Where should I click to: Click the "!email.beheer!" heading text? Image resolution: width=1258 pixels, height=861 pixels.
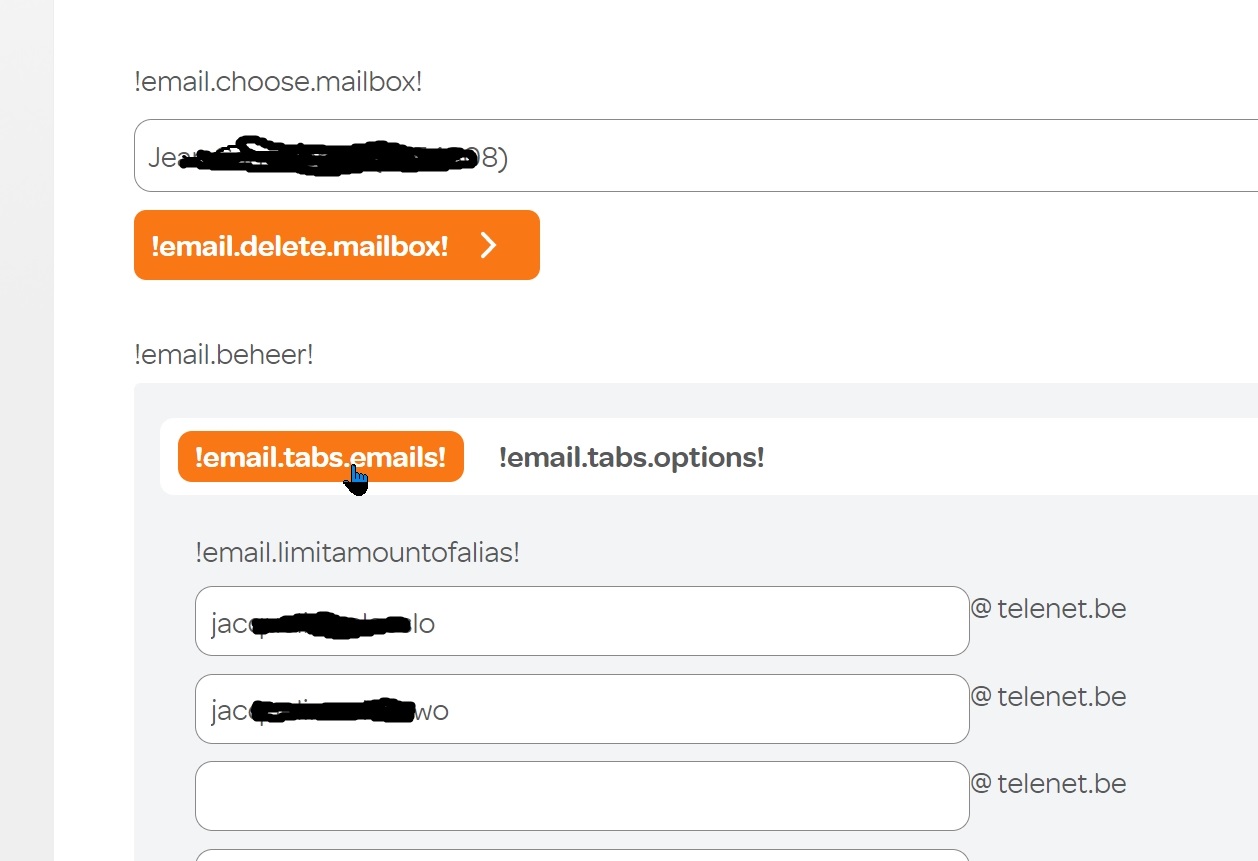coord(224,355)
